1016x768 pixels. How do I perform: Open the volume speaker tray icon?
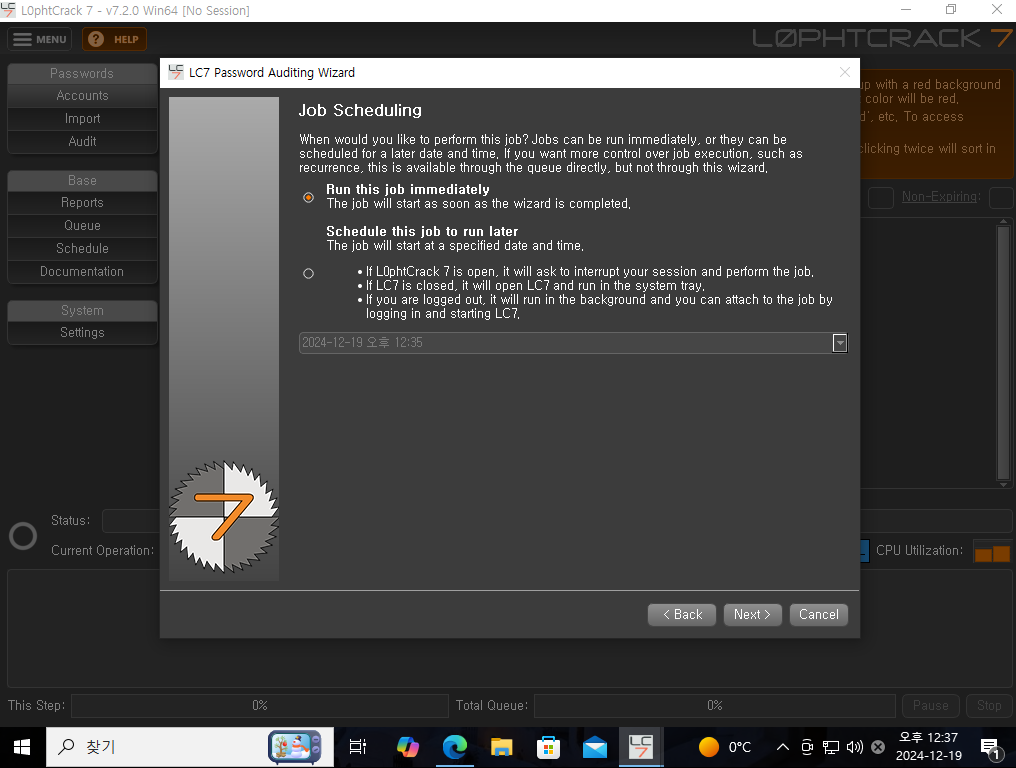tap(855, 747)
